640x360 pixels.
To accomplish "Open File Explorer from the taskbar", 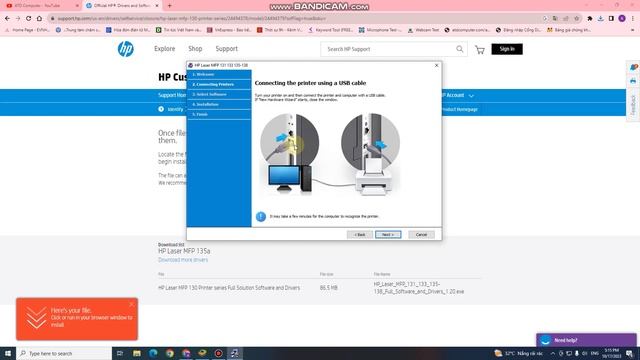I will click(137, 353).
